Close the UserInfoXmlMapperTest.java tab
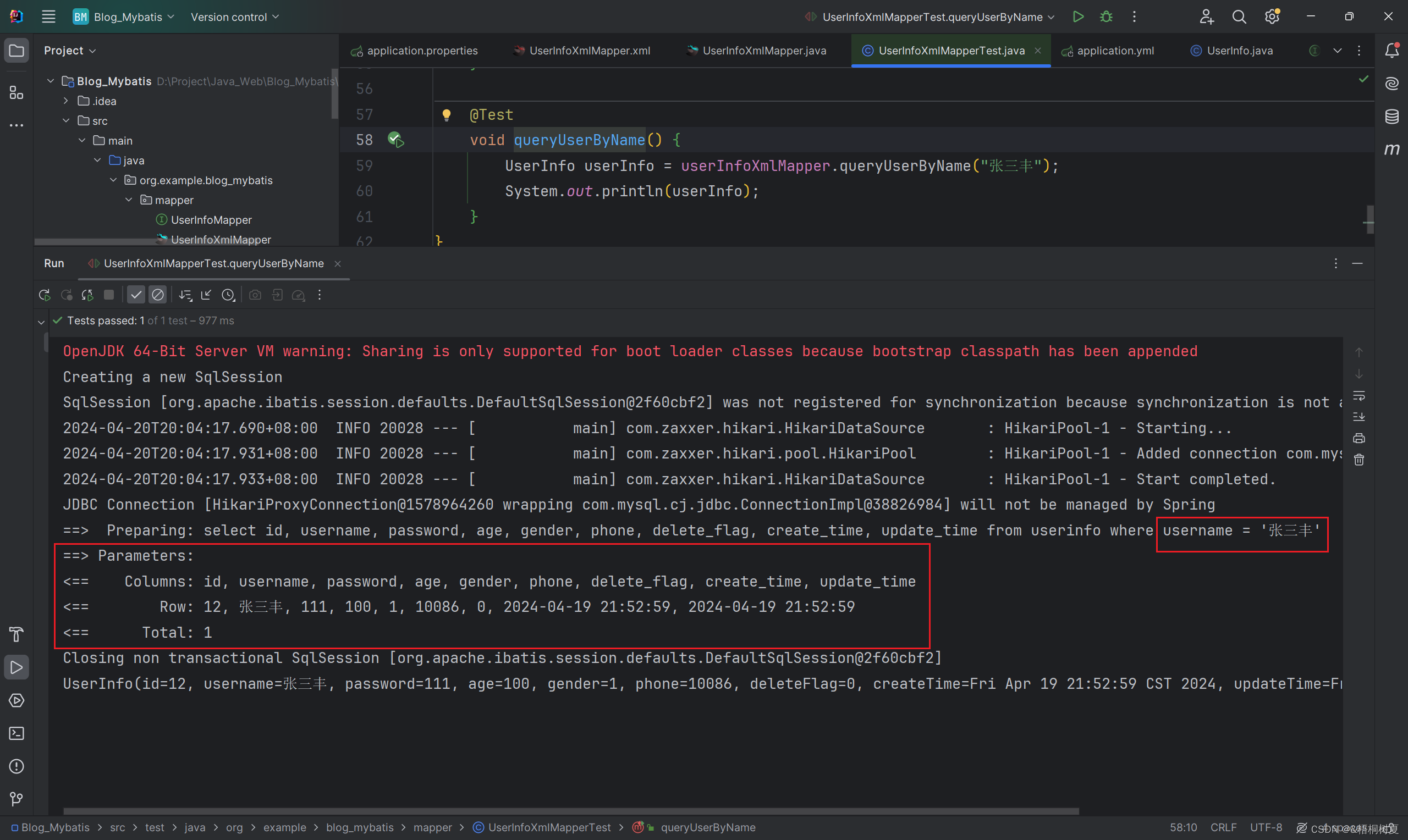This screenshot has width=1408, height=840. click(1038, 51)
